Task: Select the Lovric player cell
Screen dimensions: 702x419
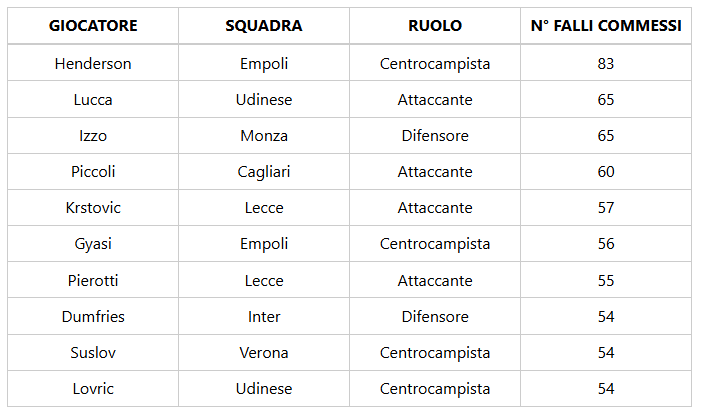Action: pos(93,389)
